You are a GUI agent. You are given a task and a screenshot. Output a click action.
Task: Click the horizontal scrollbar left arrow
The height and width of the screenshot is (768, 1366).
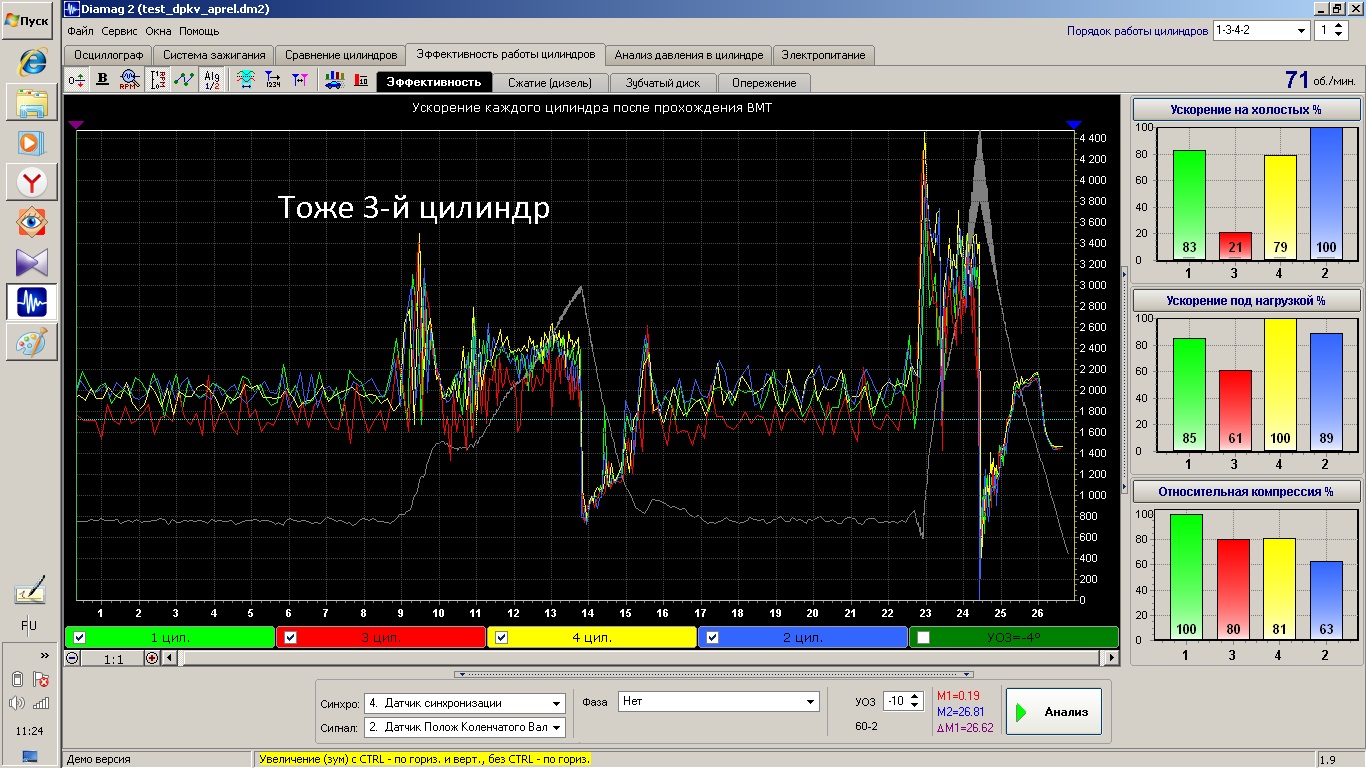click(169, 658)
